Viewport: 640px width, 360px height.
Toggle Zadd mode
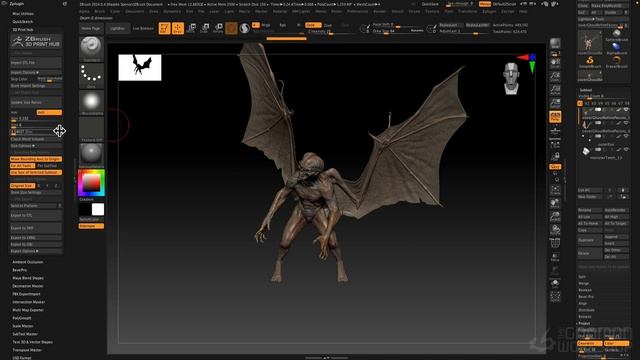313,25
